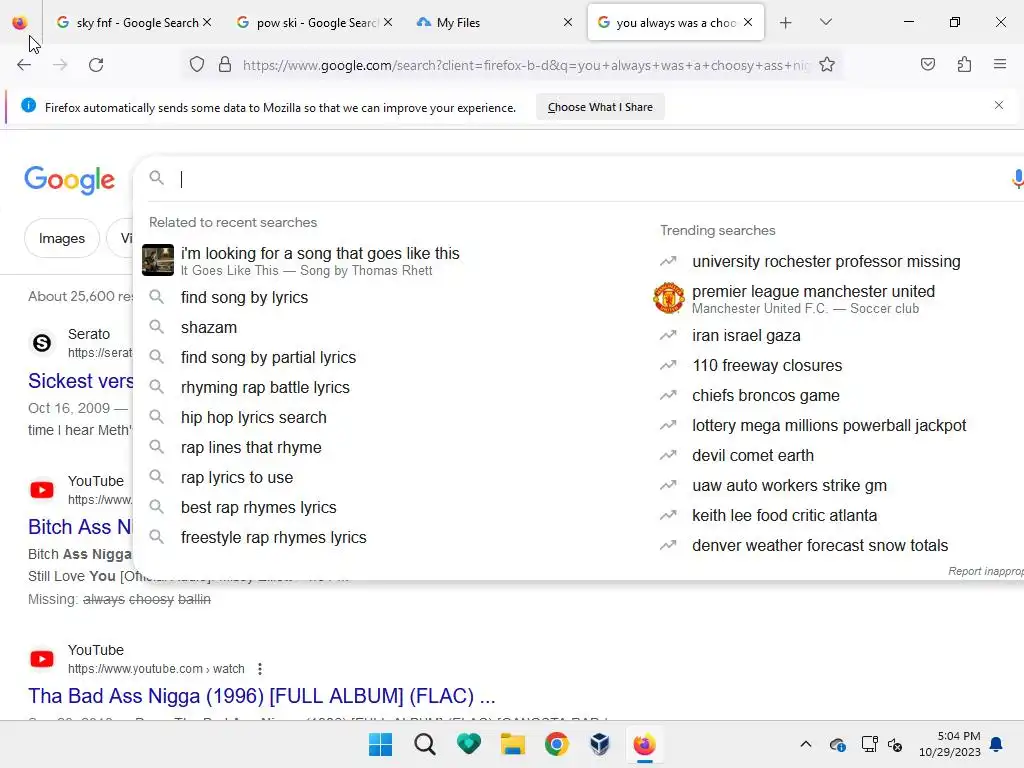This screenshot has height=768, width=1024.
Task: Open a new tab with plus
Action: coord(786,23)
